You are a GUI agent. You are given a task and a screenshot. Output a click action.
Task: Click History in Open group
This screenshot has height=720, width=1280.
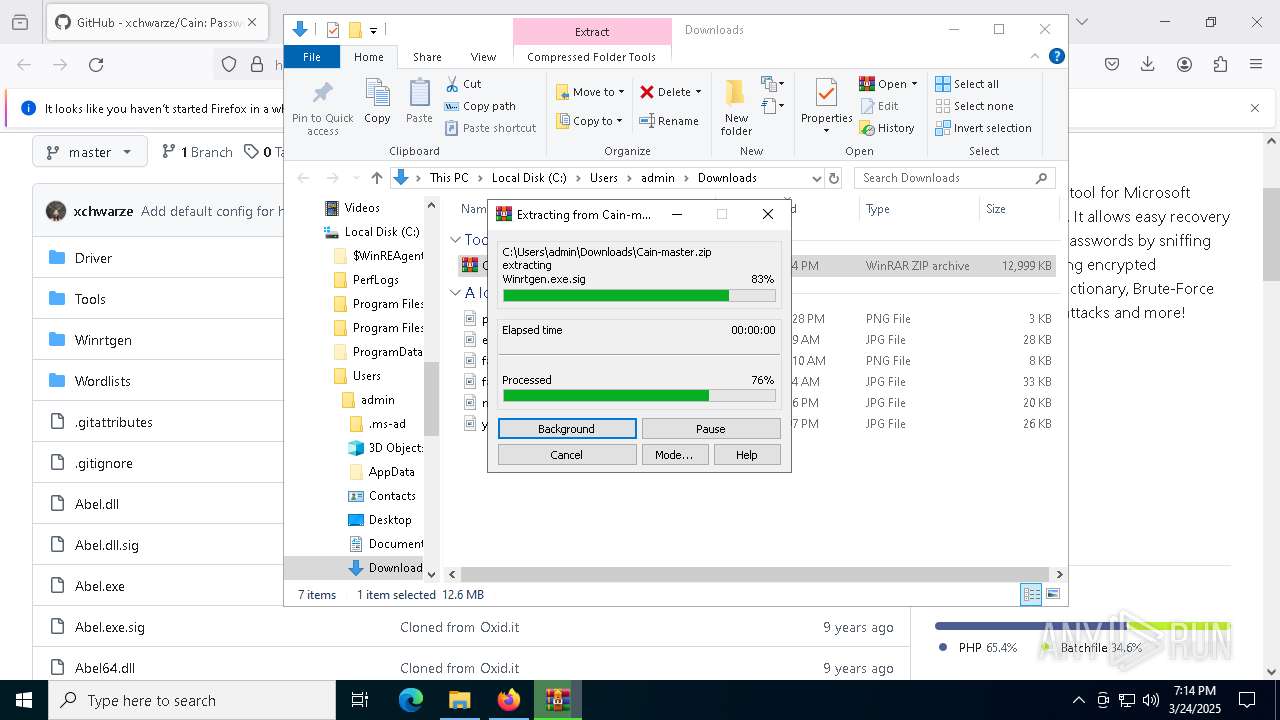pyautogui.click(x=887, y=128)
